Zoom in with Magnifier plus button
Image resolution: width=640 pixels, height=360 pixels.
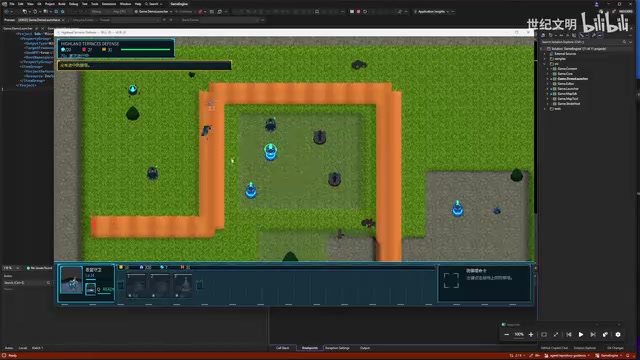point(531,335)
